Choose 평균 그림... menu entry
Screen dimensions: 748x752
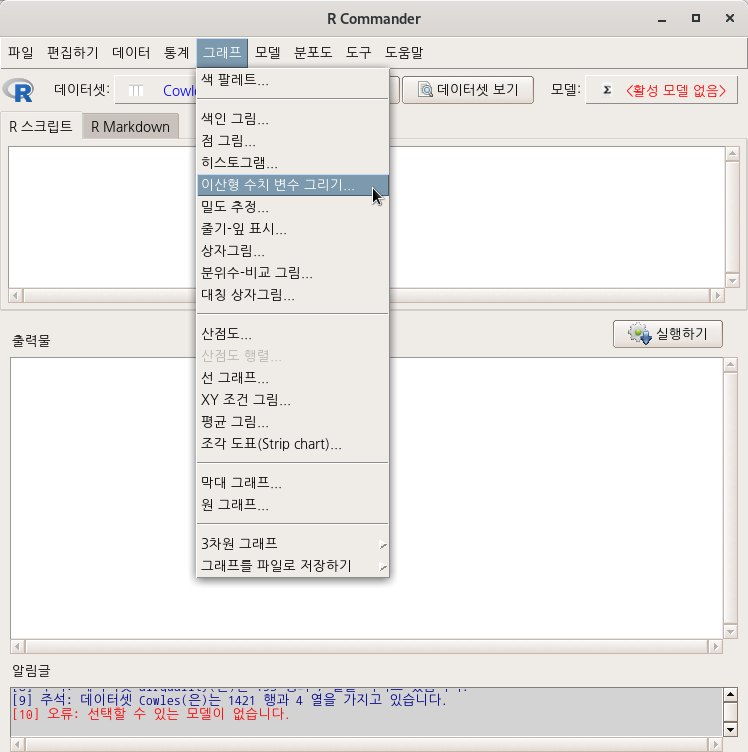[x=292, y=422]
